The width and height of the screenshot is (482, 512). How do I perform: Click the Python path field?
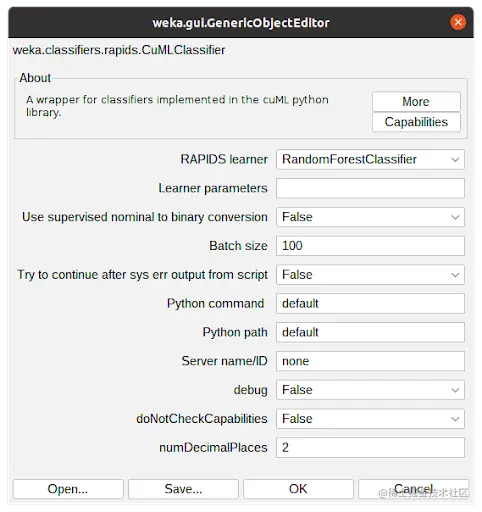[x=370, y=332]
